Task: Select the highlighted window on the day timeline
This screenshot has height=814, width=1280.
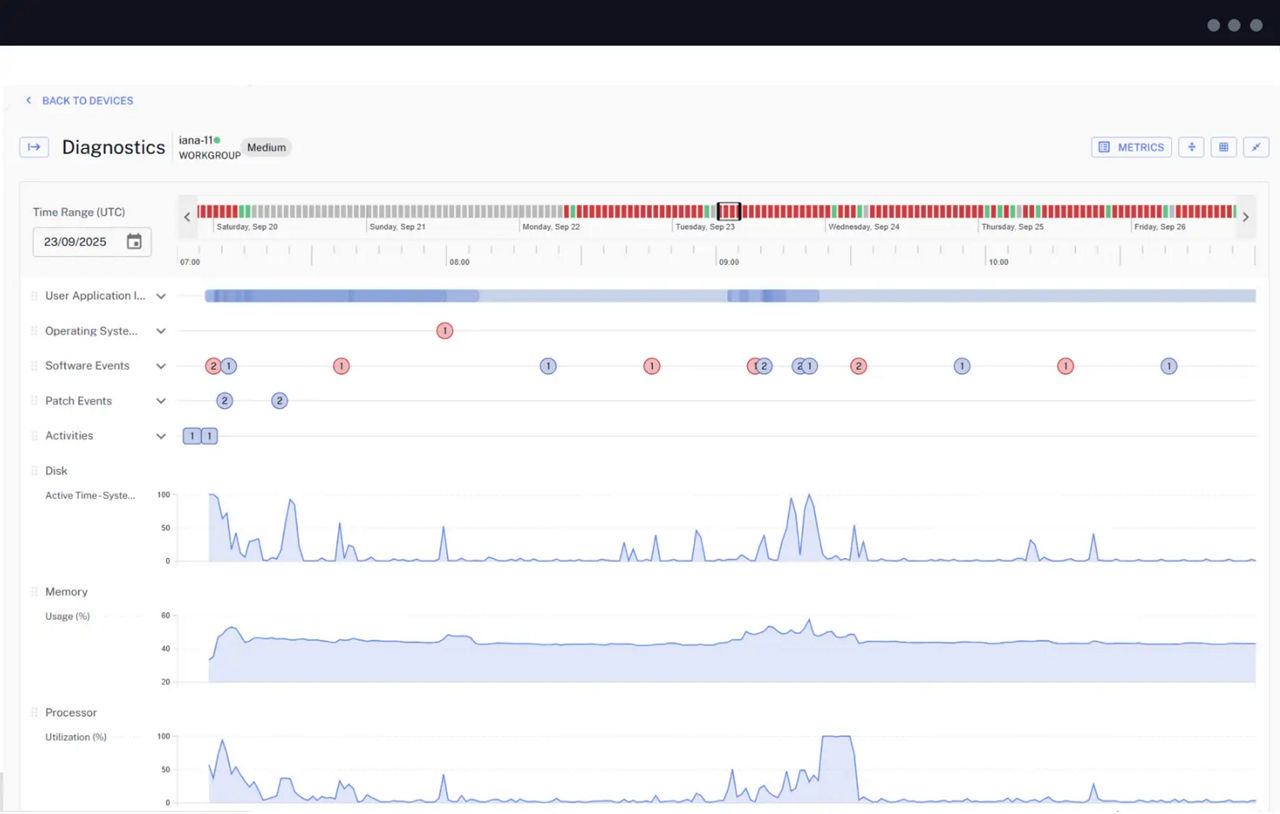Action: (x=729, y=211)
